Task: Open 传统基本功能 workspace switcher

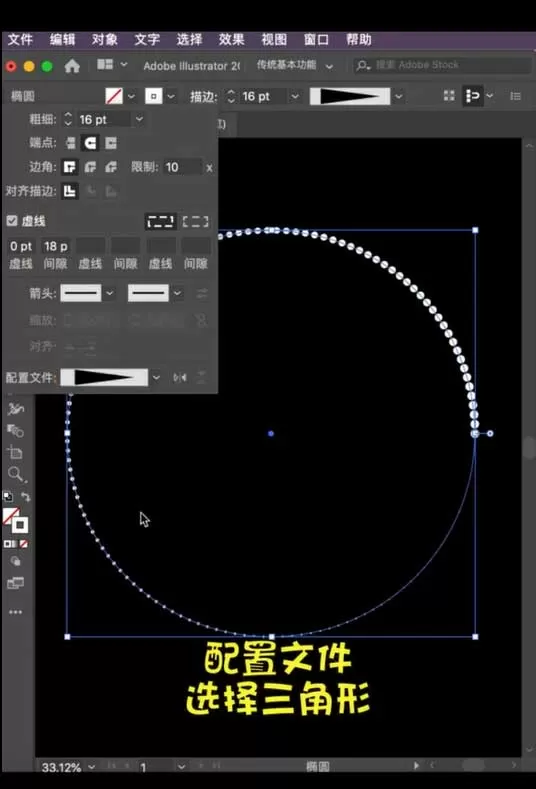Action: point(294,65)
